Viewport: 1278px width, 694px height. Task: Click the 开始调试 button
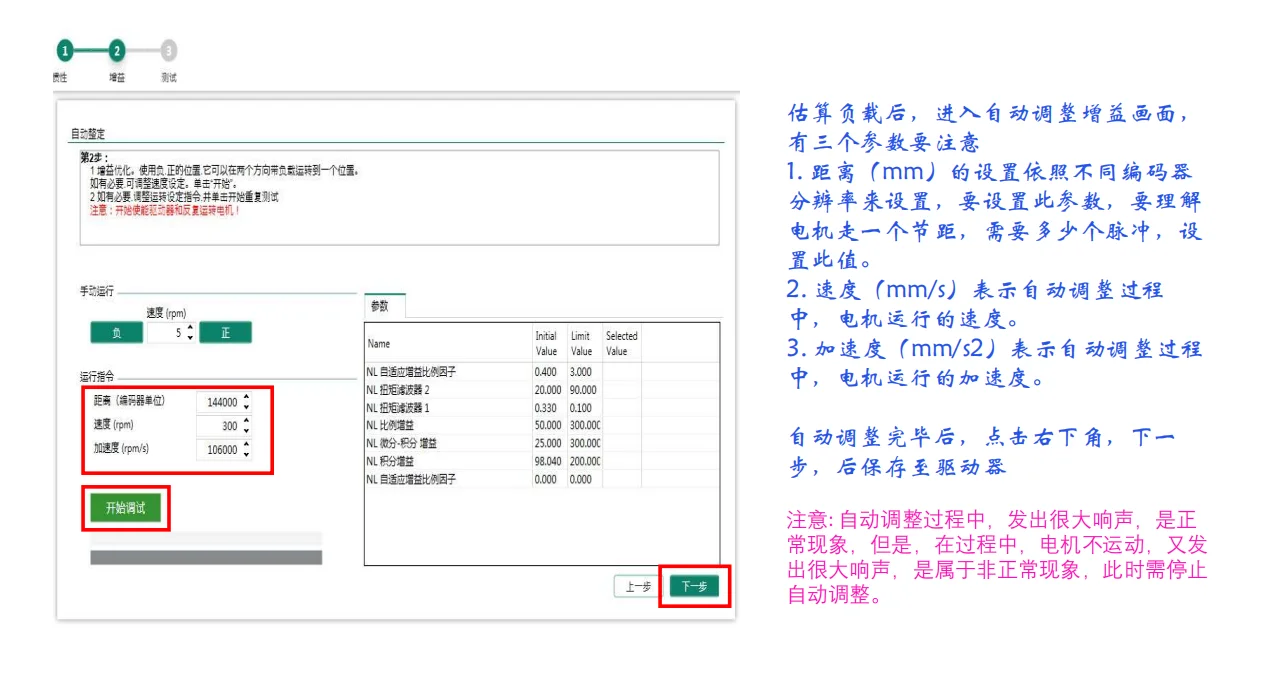point(126,508)
